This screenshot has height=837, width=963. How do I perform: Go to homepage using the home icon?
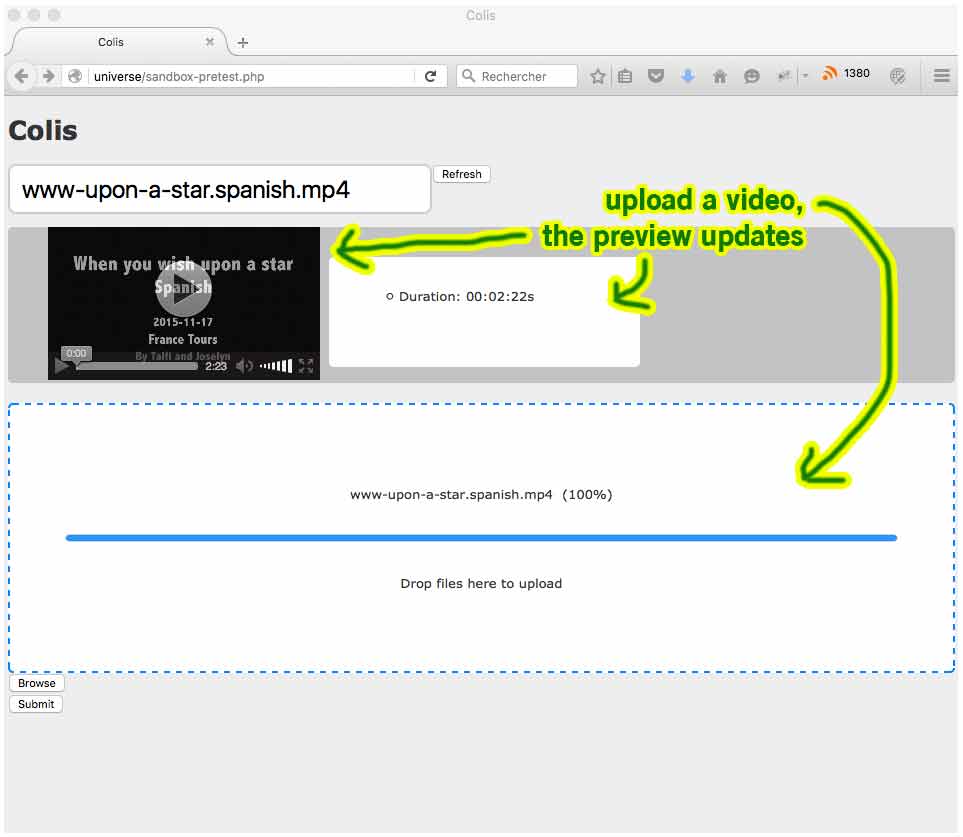click(x=720, y=74)
